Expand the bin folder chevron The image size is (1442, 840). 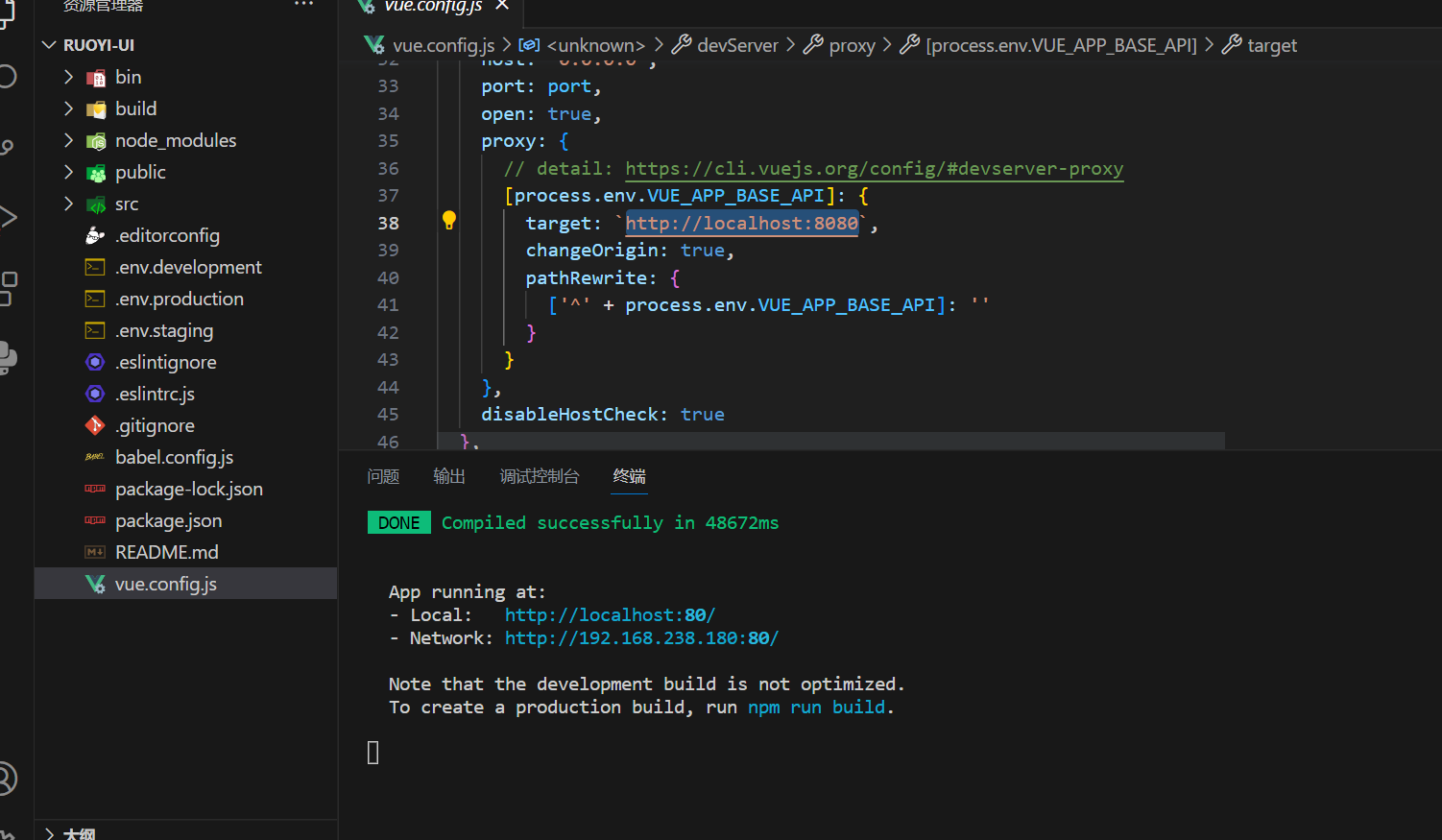[x=68, y=77]
